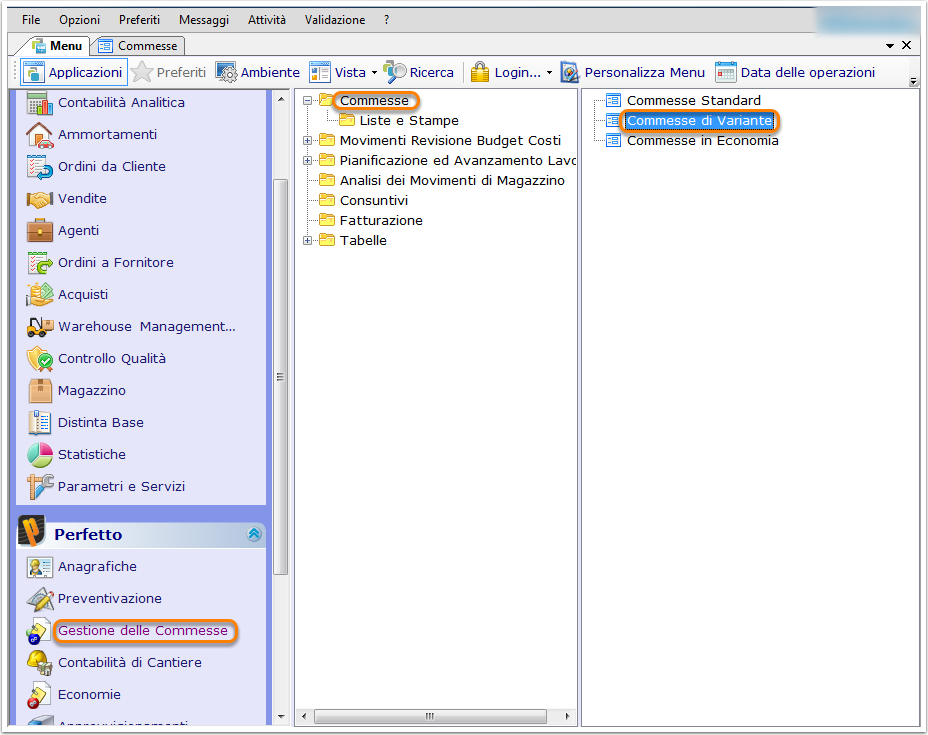Open Ordini da Cliente icon
Screen dimensions: 928x735
click(40, 167)
